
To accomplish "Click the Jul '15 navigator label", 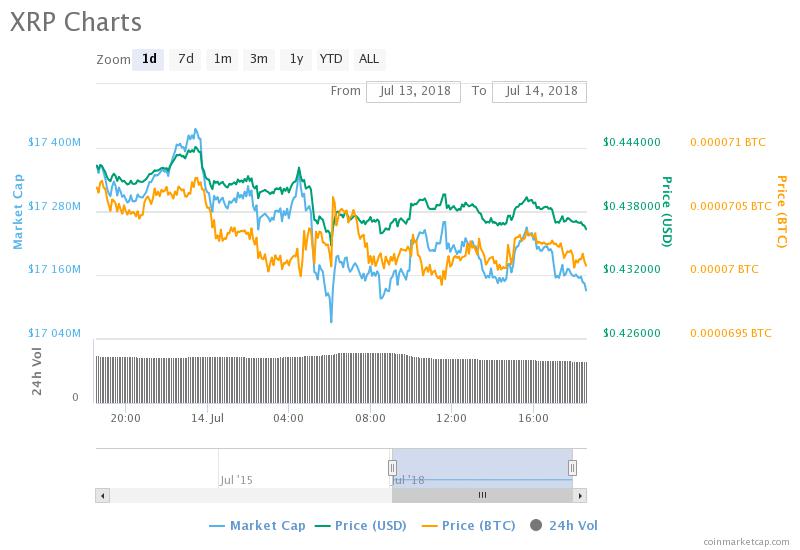I will [x=236, y=480].
